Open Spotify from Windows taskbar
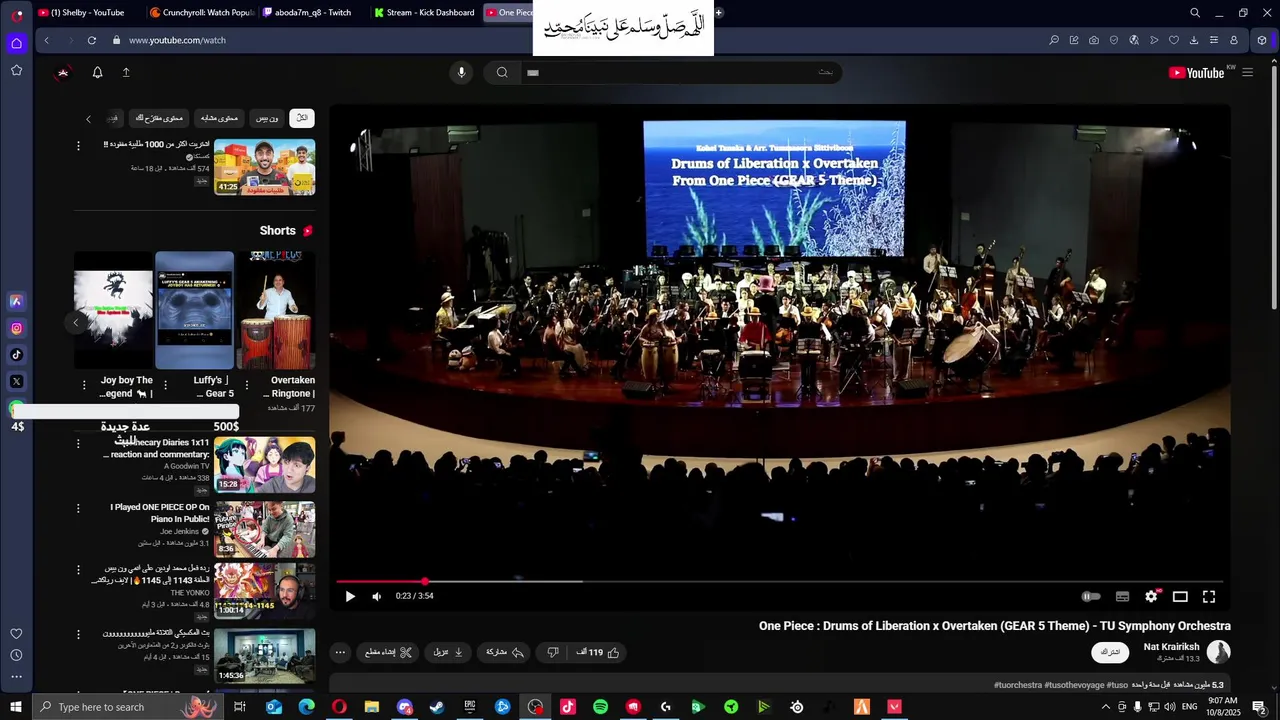 (x=601, y=707)
